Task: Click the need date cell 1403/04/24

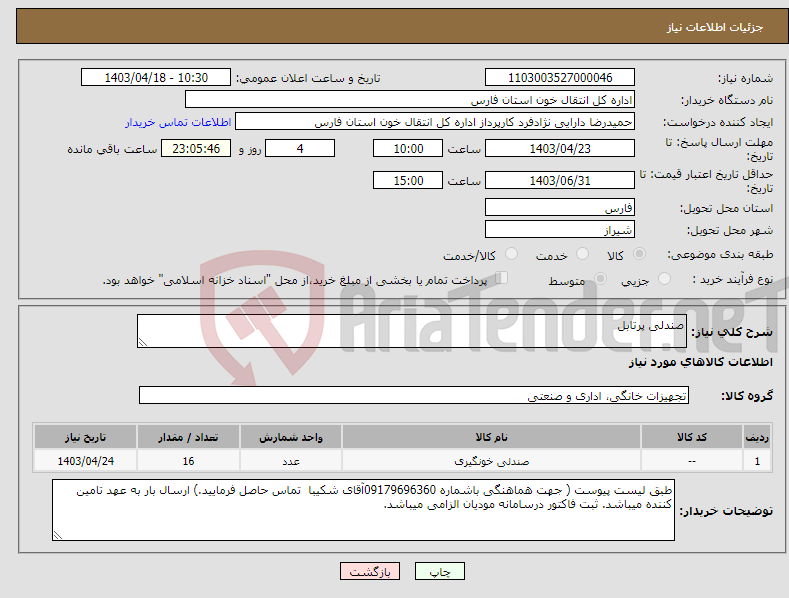Action: coord(85,461)
